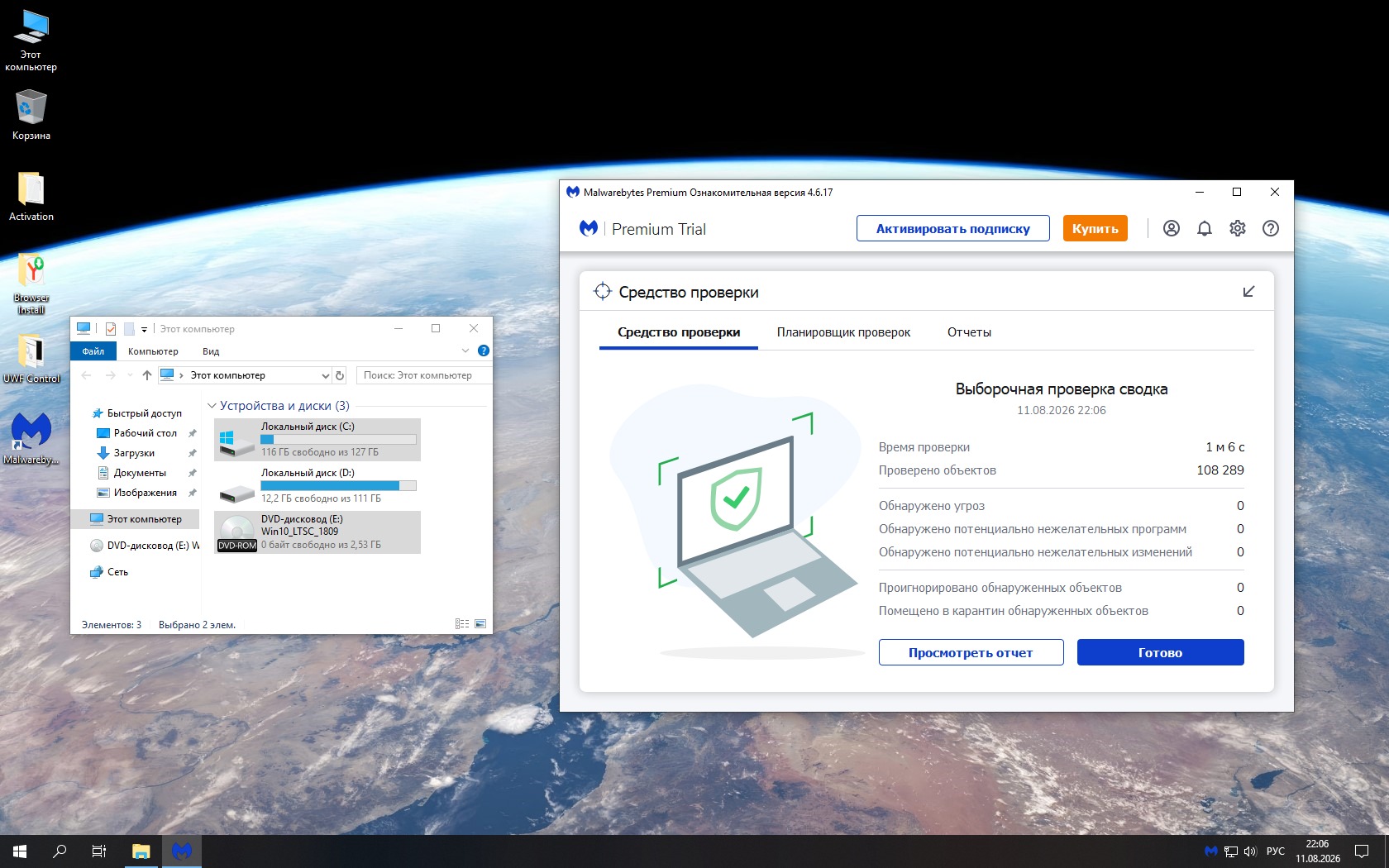Open the recent locations dropdown in Explorer
Image resolution: width=1389 pixels, height=868 pixels.
coord(130,375)
